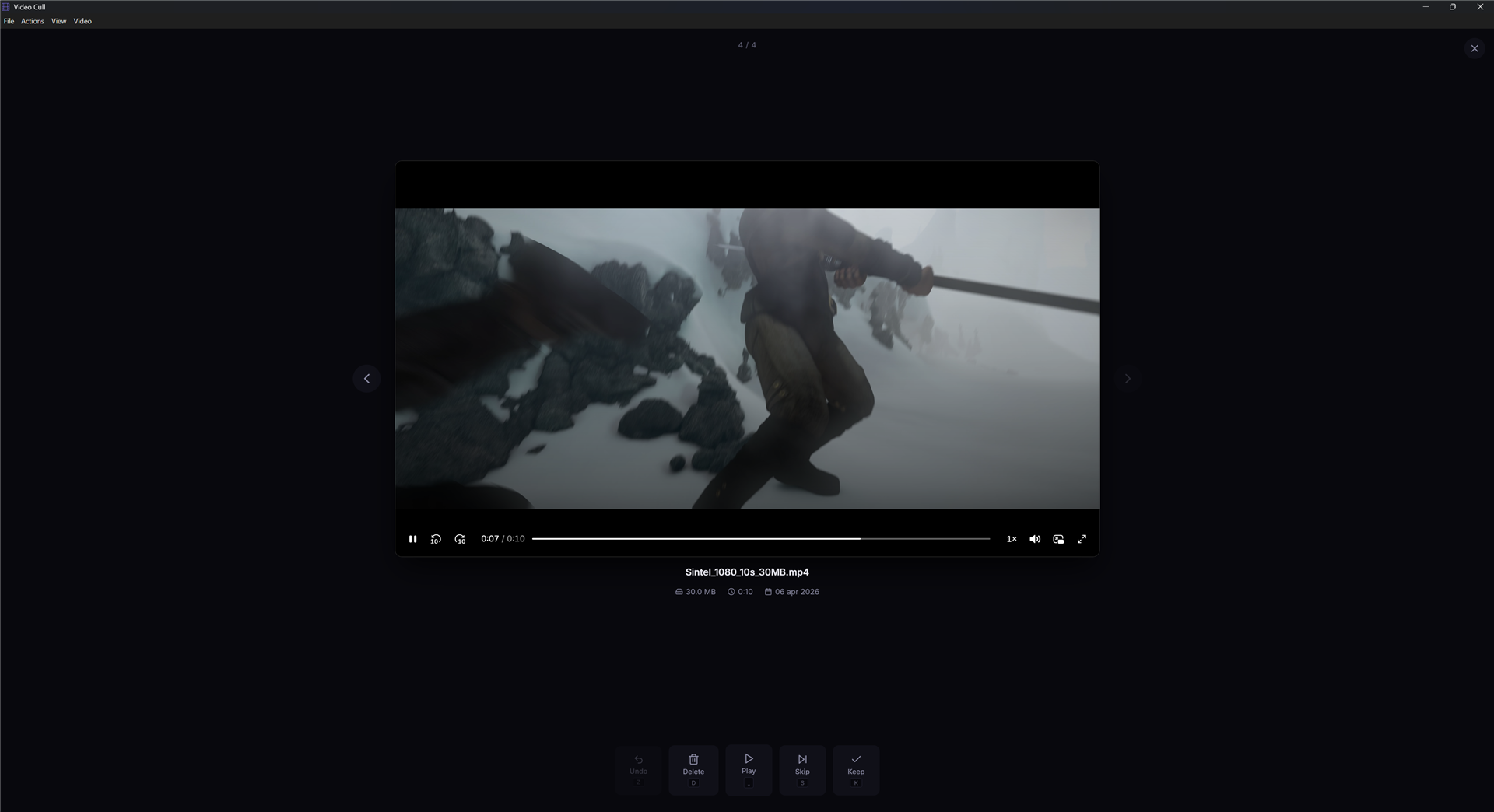Viewport: 1494px width, 812px height.
Task: Click the 4 / 4 video counter
Action: pos(747,45)
